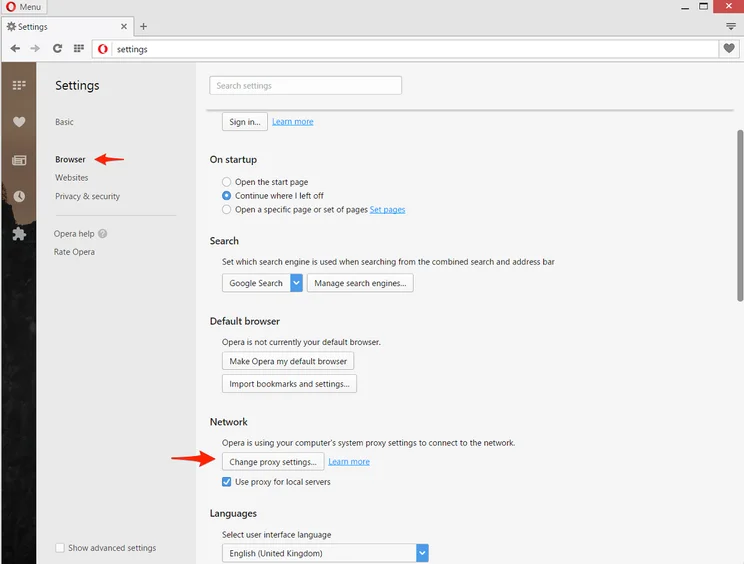This screenshot has width=744, height=564.
Task: Open the Rate Opera link
Action: [74, 252]
